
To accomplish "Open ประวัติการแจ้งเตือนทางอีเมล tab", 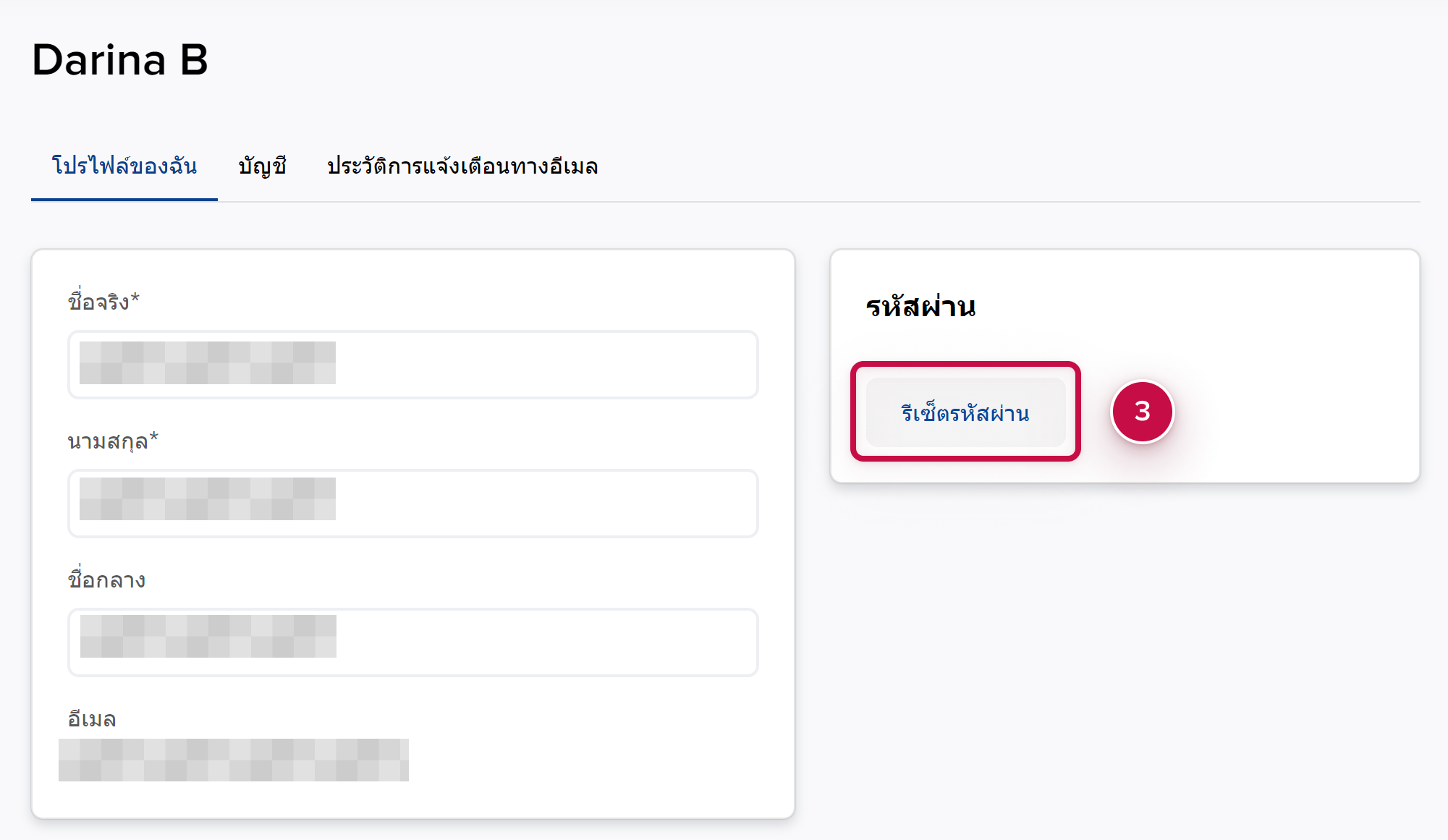I will click(x=462, y=166).
